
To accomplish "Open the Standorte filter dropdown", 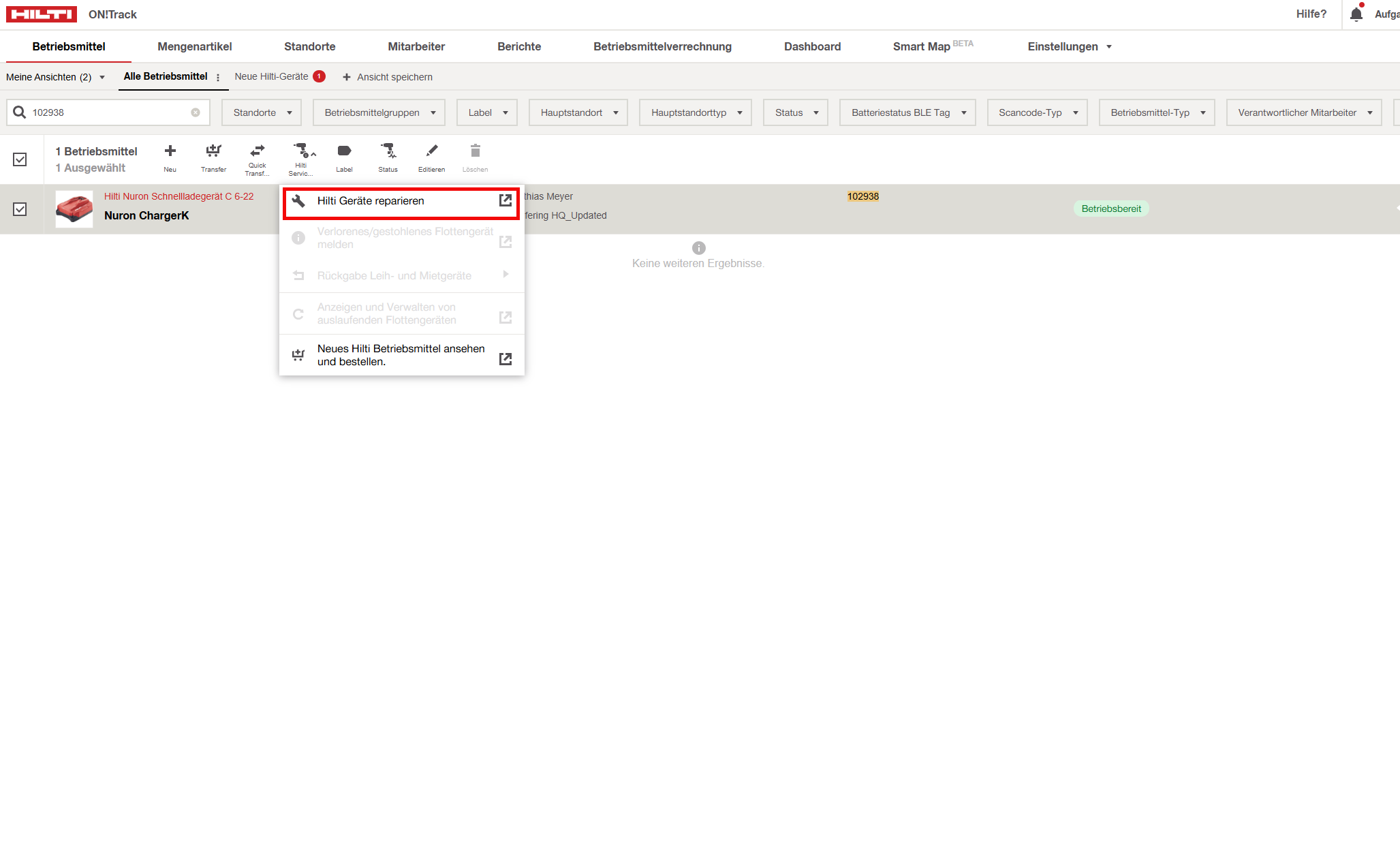I will pyautogui.click(x=262, y=112).
